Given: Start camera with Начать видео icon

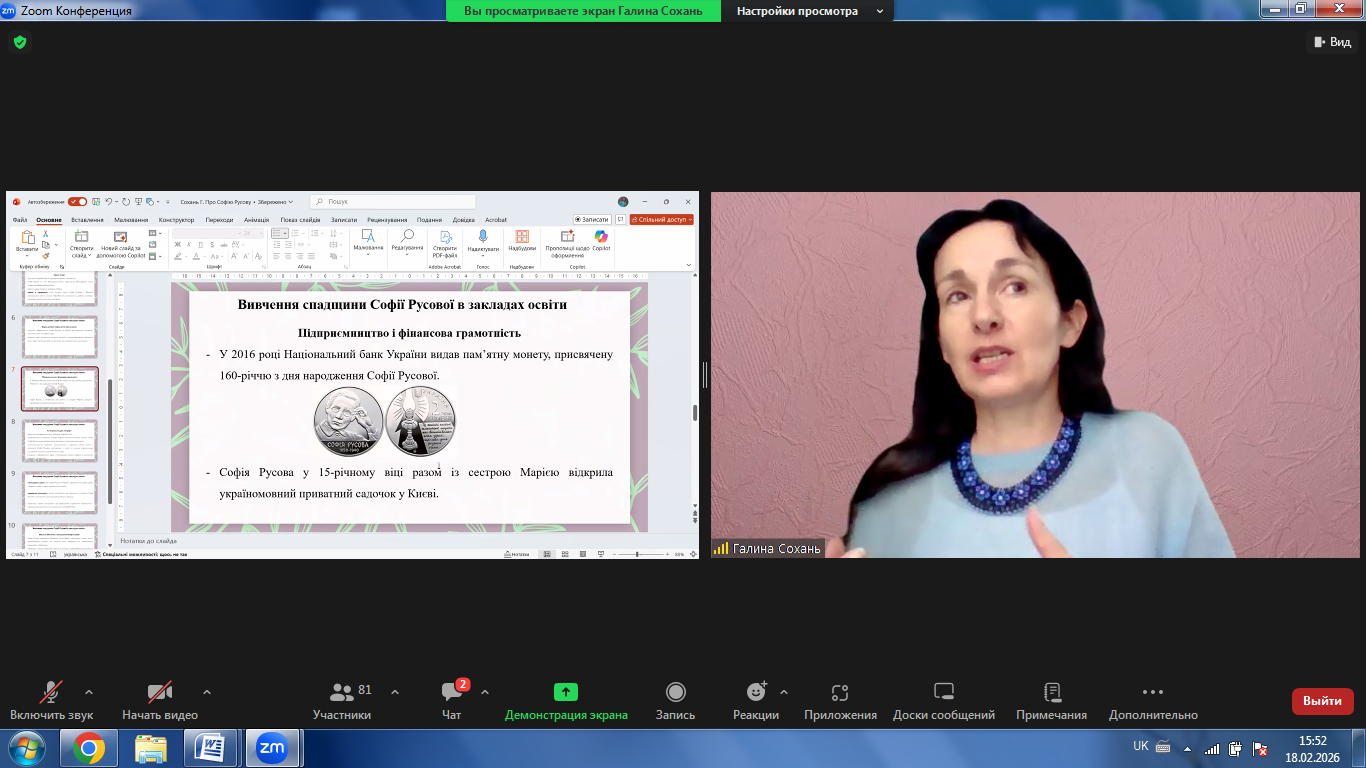Looking at the screenshot, I should click(x=160, y=692).
